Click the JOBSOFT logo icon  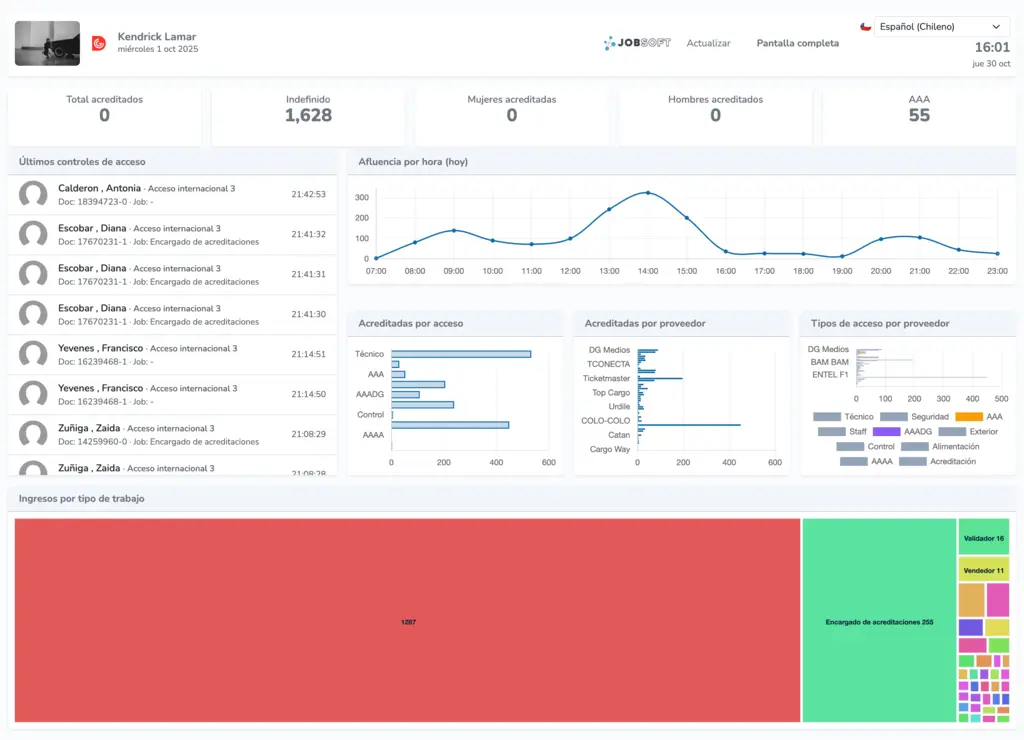point(610,44)
